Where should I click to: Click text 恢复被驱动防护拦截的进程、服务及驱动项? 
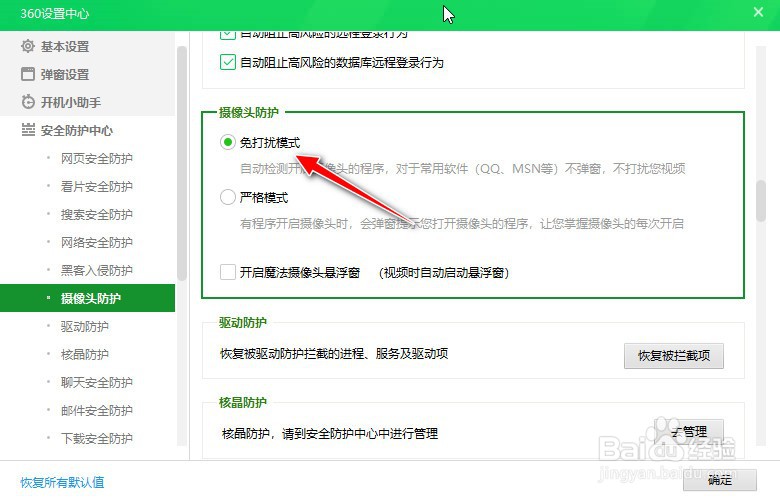tap(334, 354)
